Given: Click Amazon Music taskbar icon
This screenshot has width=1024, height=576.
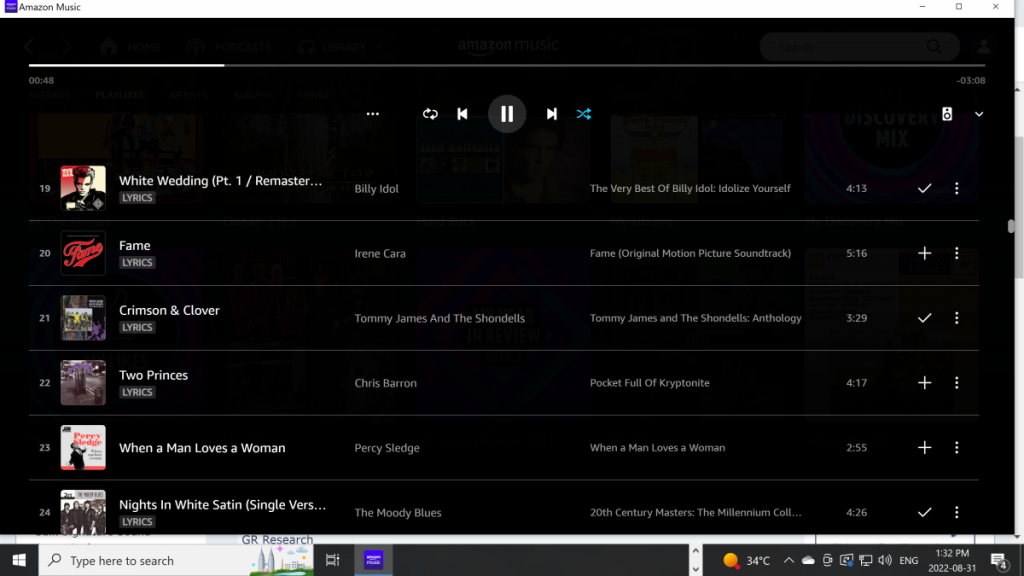Looking at the screenshot, I should click(374, 560).
